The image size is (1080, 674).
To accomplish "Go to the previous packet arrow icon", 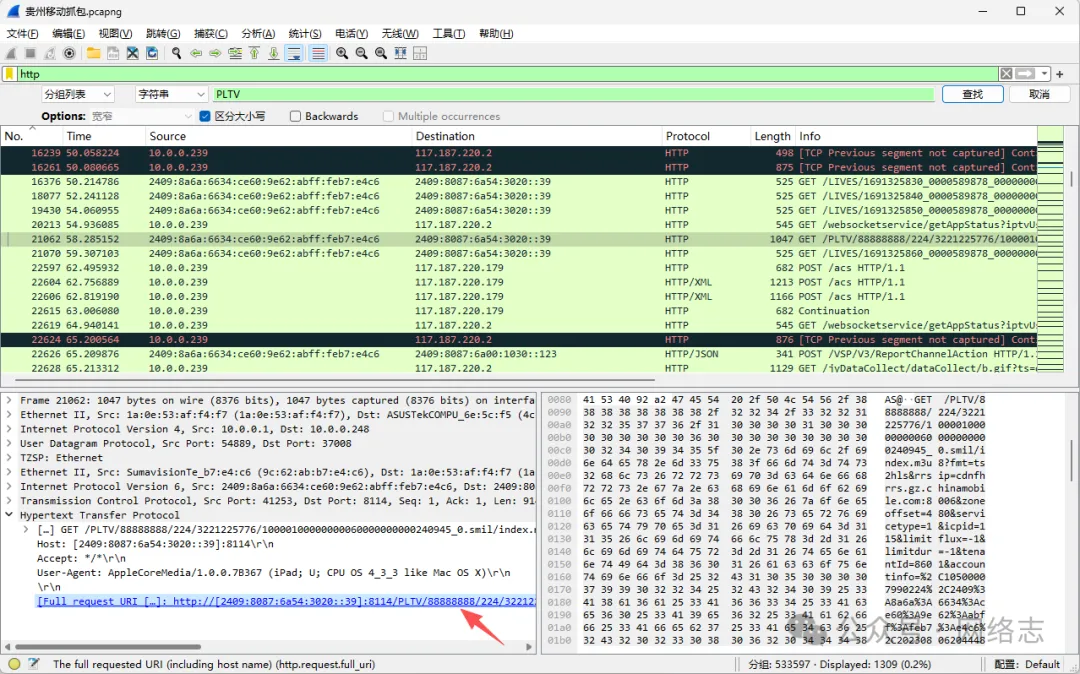I will (x=196, y=53).
